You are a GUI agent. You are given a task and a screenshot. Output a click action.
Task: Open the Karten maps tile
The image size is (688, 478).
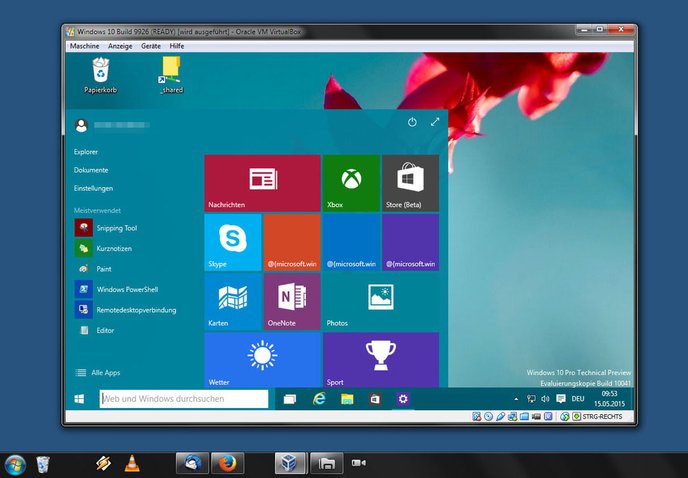pos(233,302)
